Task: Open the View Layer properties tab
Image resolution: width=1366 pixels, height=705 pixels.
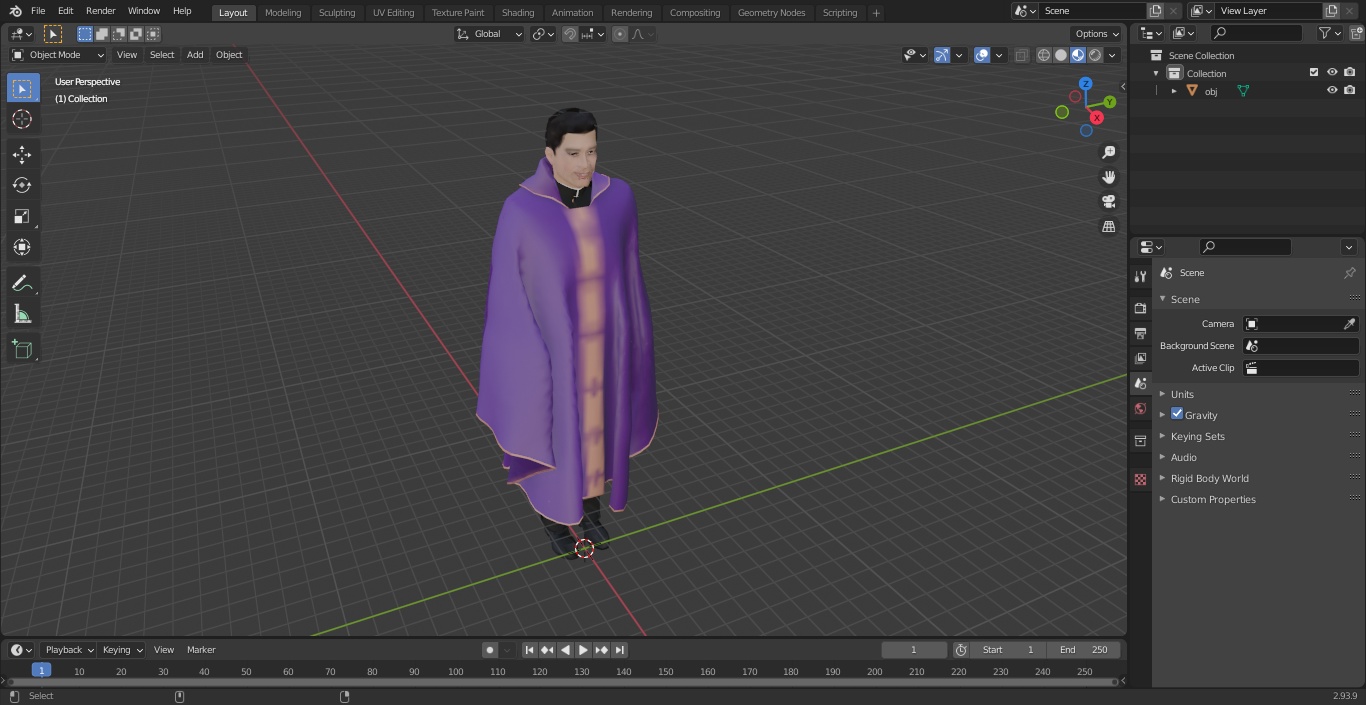Action: (1140, 358)
